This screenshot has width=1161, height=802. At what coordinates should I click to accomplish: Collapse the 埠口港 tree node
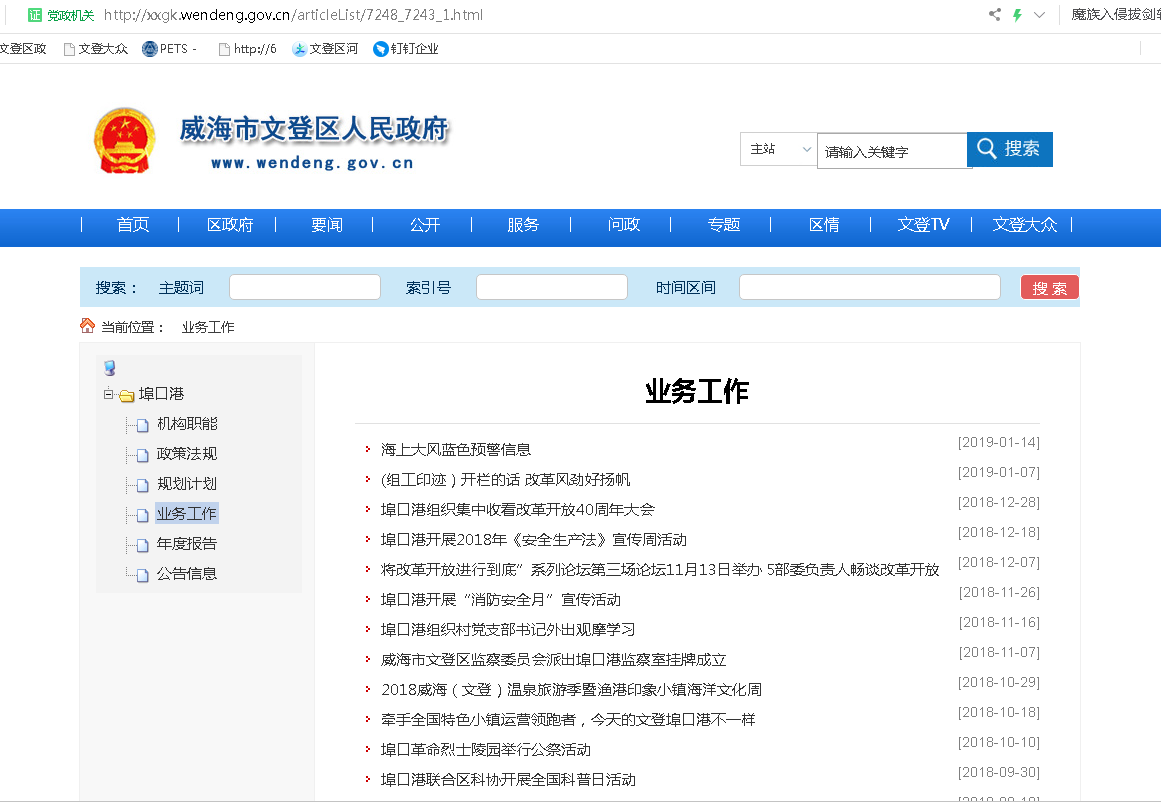(x=108, y=394)
